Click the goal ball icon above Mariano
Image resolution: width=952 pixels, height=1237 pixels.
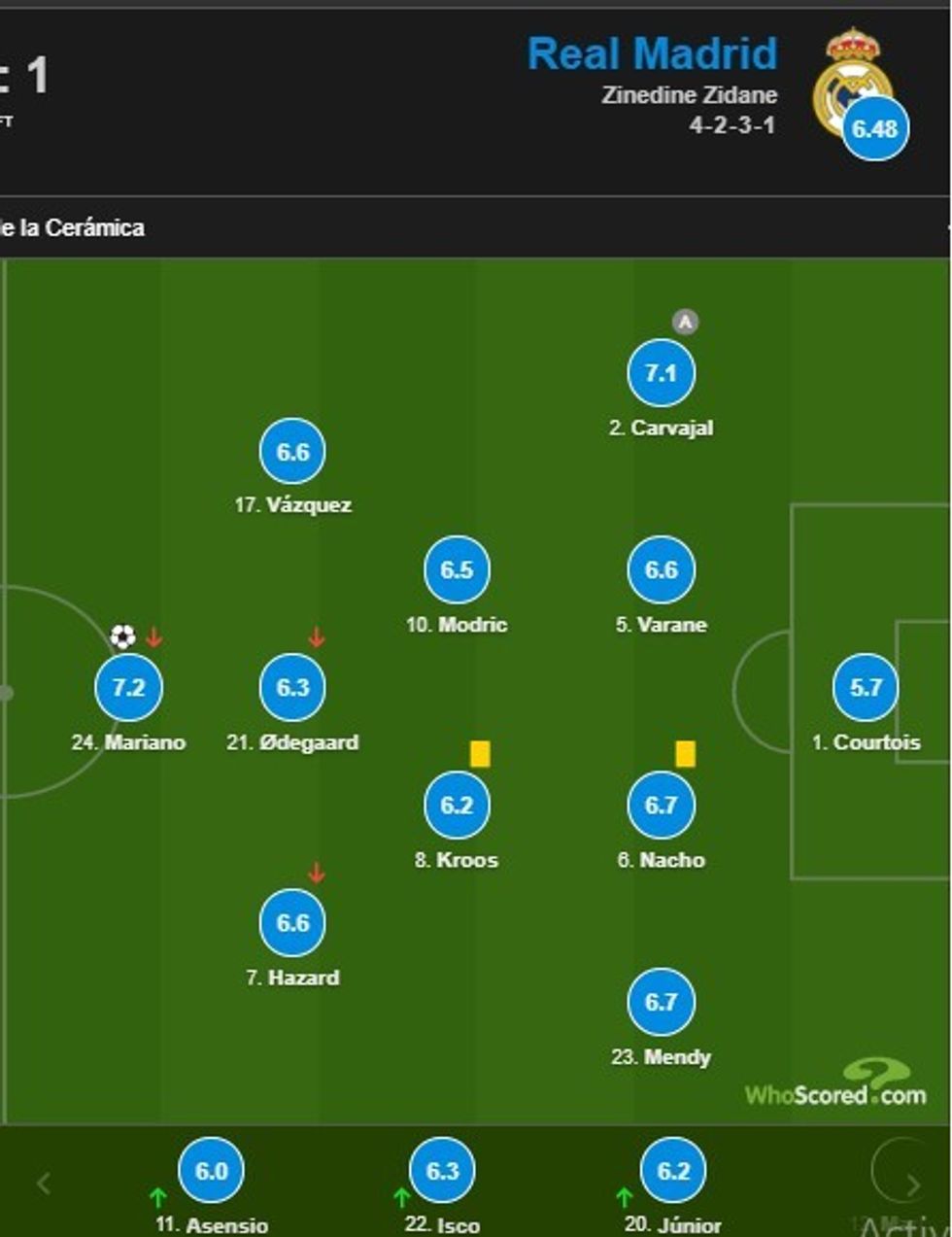coord(122,636)
